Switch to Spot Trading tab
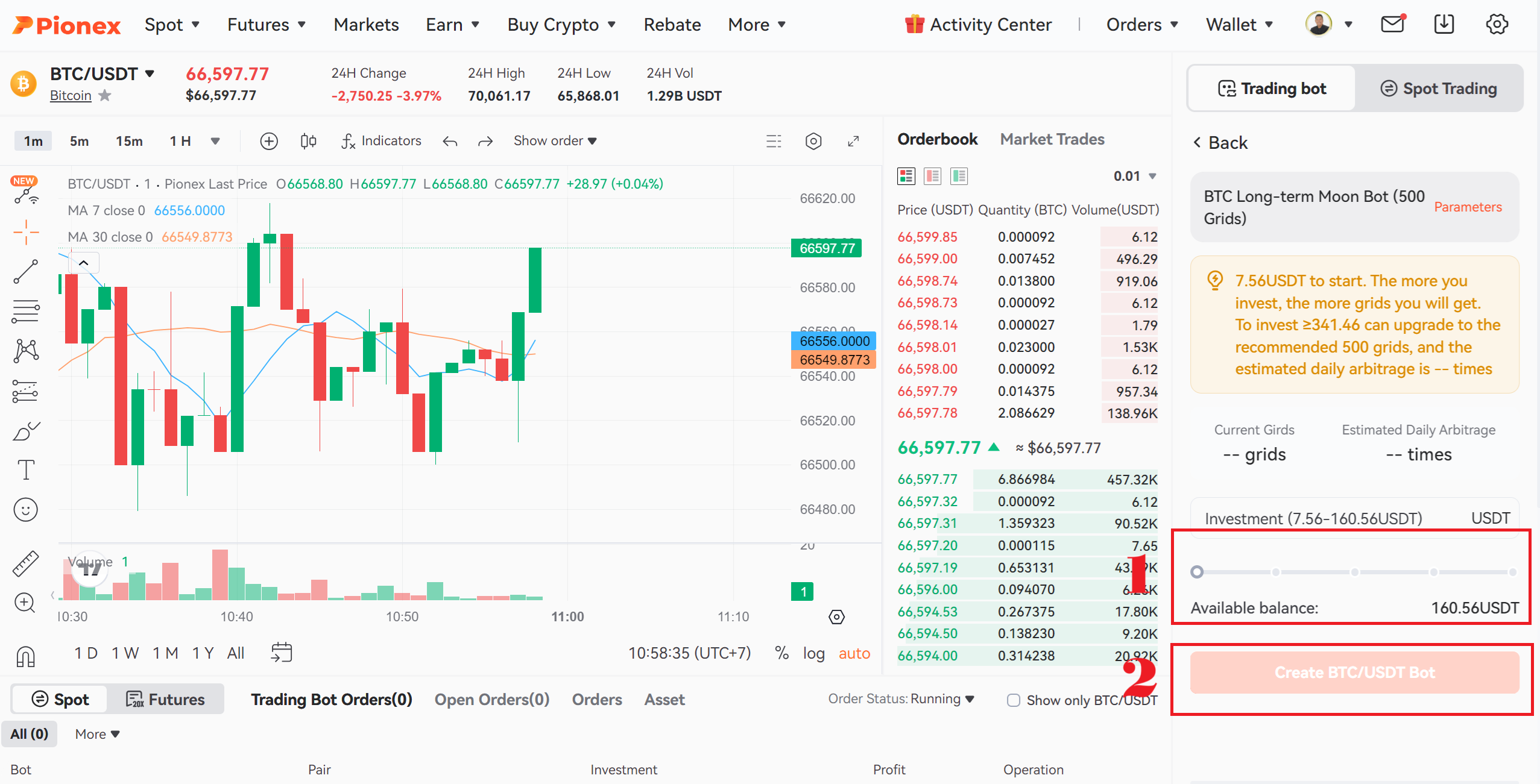The image size is (1540, 784). pos(1439,89)
